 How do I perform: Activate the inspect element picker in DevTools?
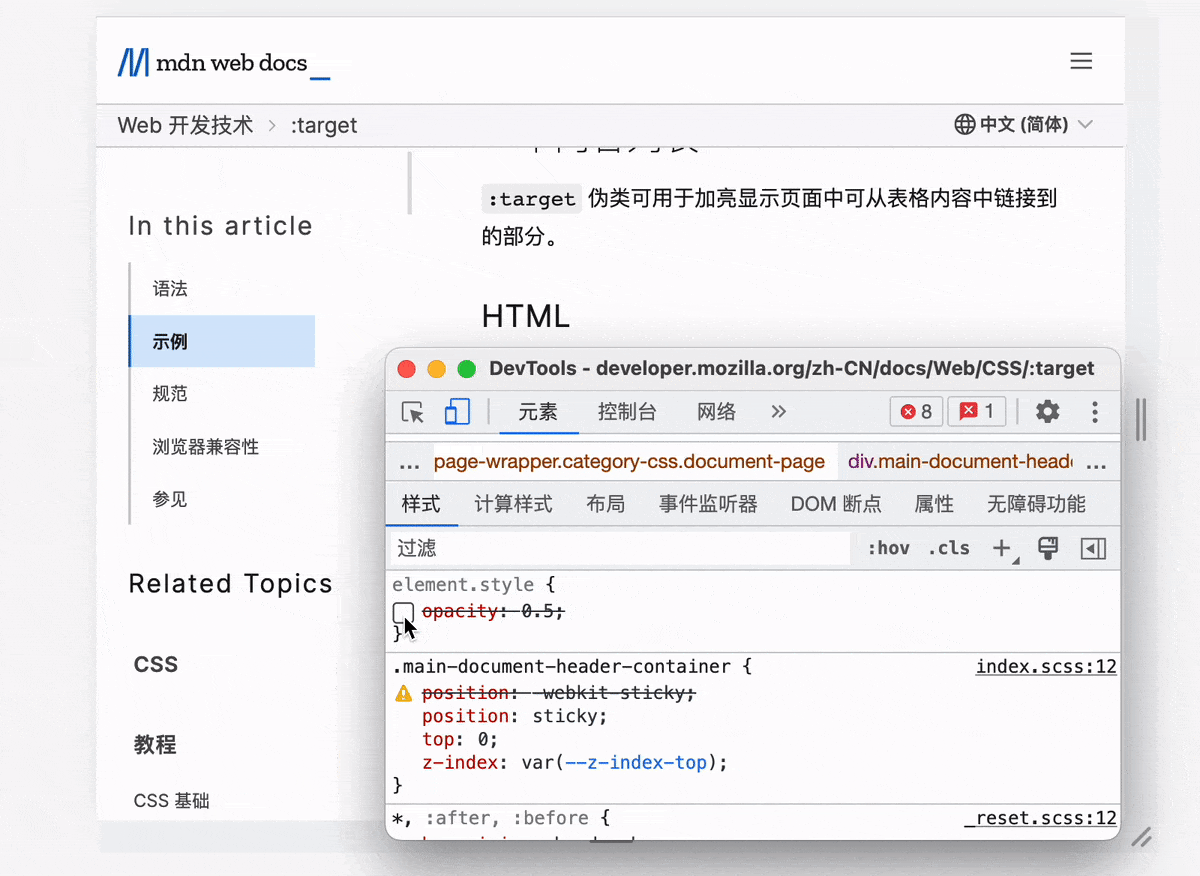tap(412, 412)
